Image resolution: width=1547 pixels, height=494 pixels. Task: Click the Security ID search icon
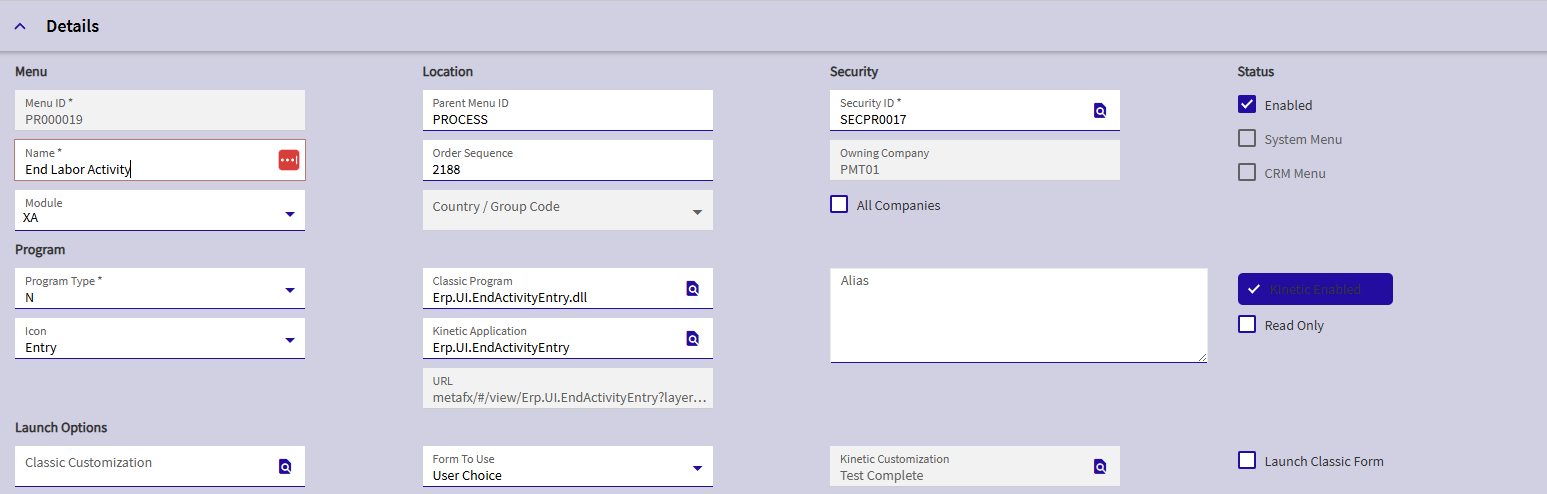coord(1100,111)
